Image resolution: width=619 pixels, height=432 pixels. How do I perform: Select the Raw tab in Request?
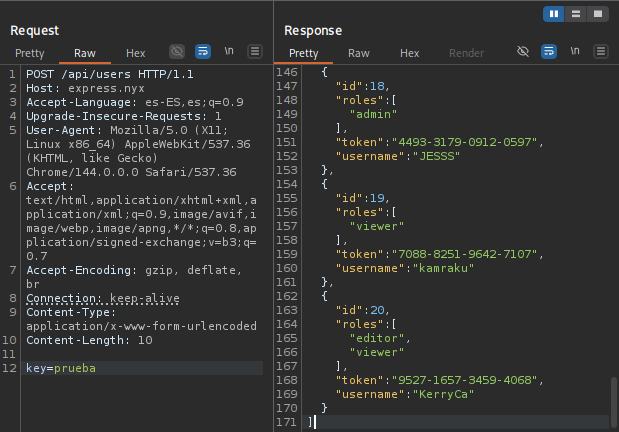[x=84, y=53]
